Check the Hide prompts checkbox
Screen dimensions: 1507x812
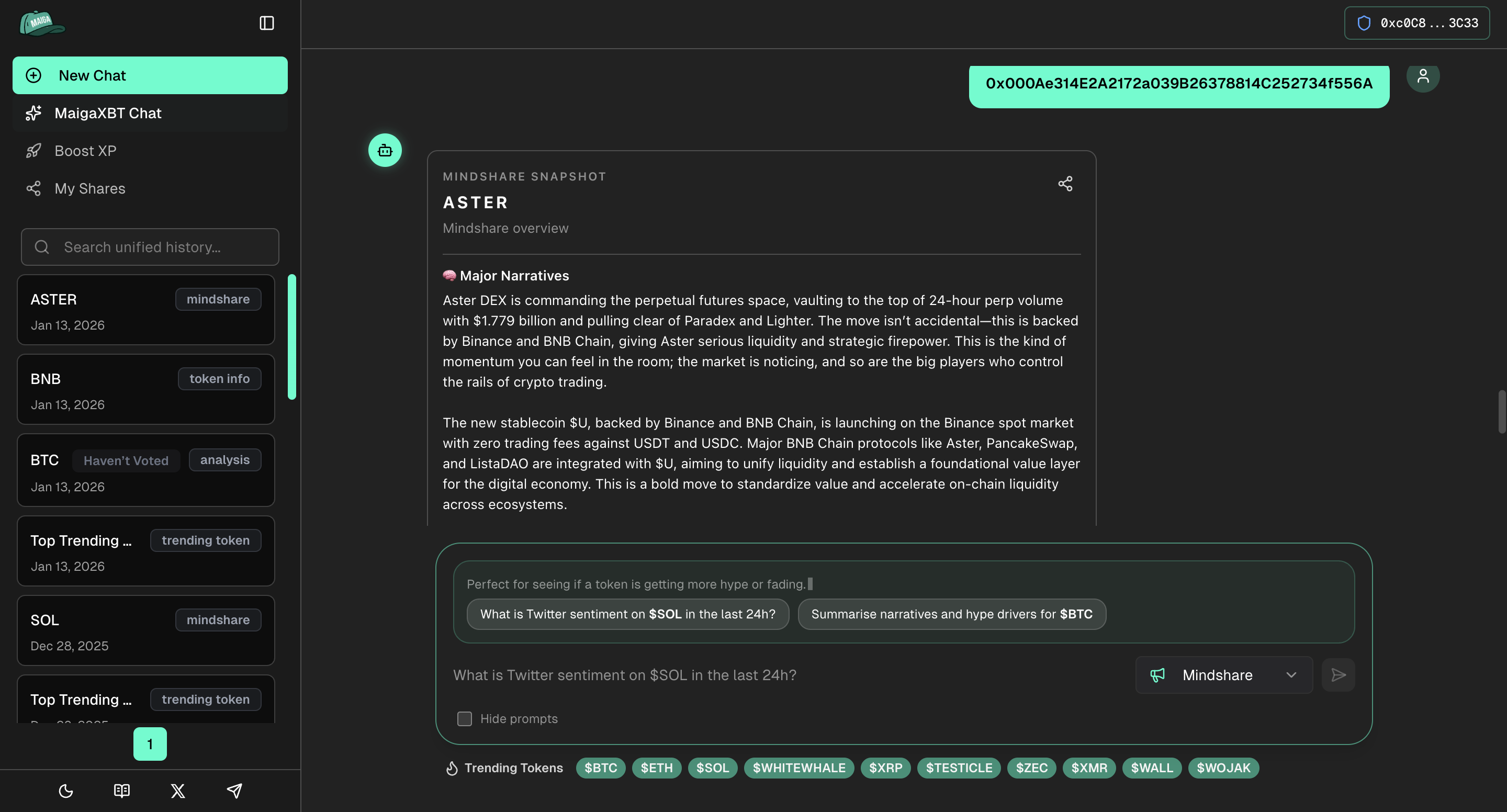465,719
